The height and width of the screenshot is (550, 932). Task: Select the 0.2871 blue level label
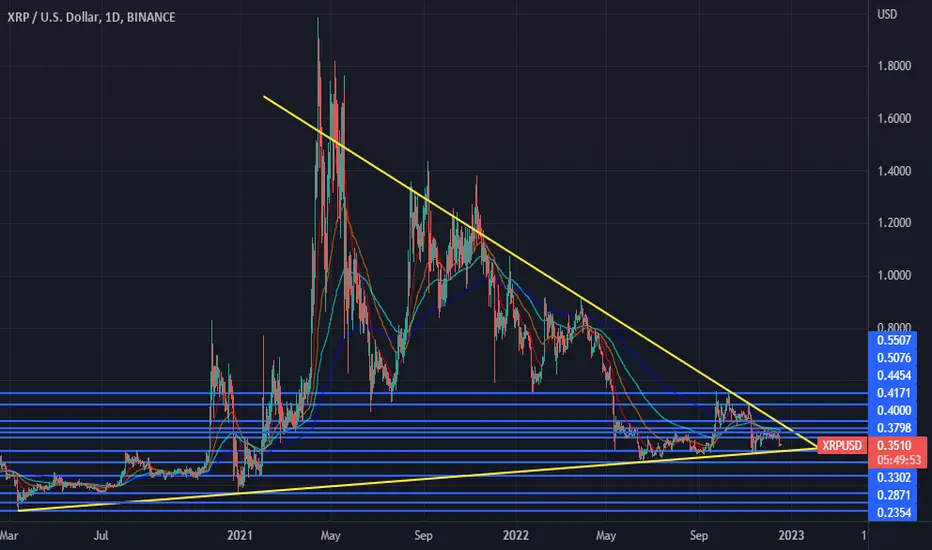[x=894, y=495]
